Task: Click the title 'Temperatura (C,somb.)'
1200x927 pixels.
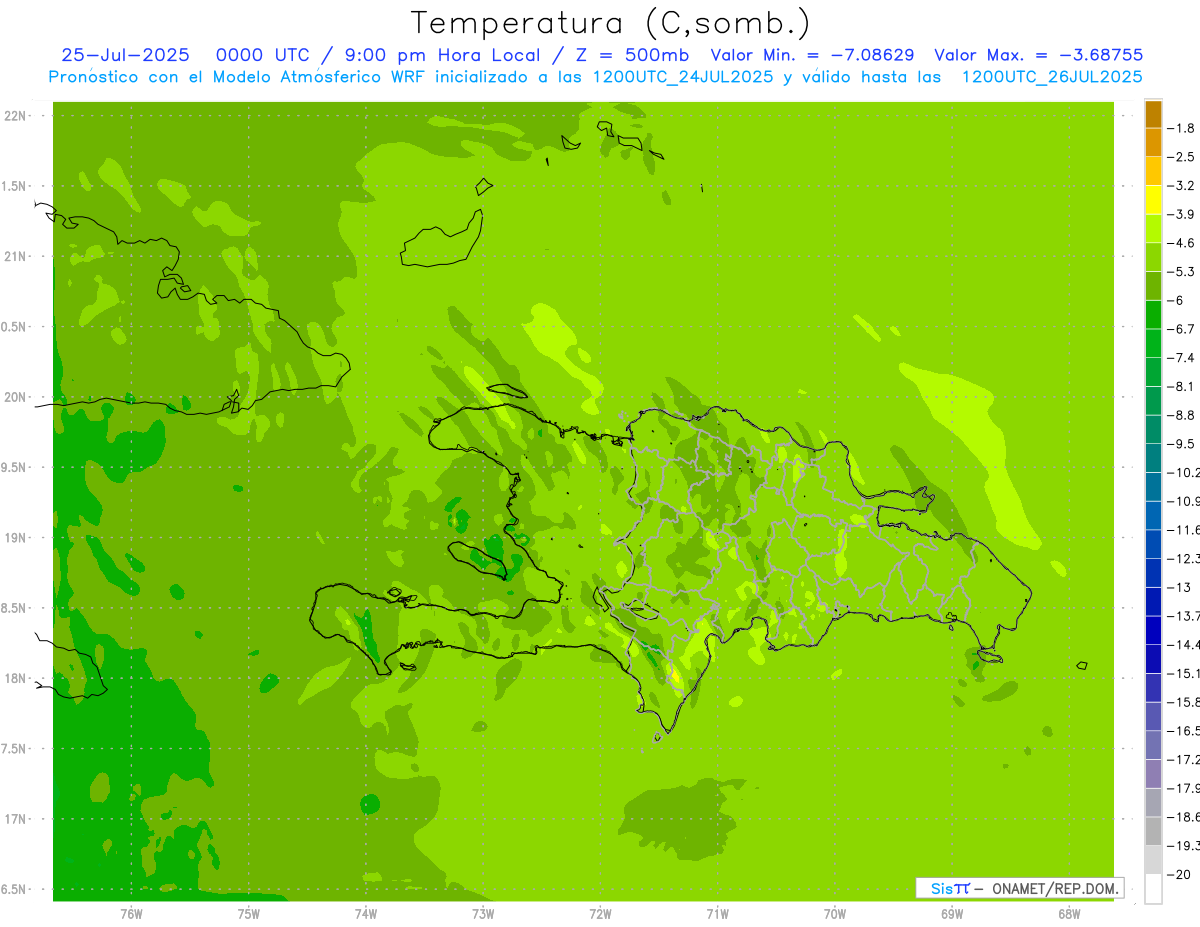Action: tap(610, 24)
